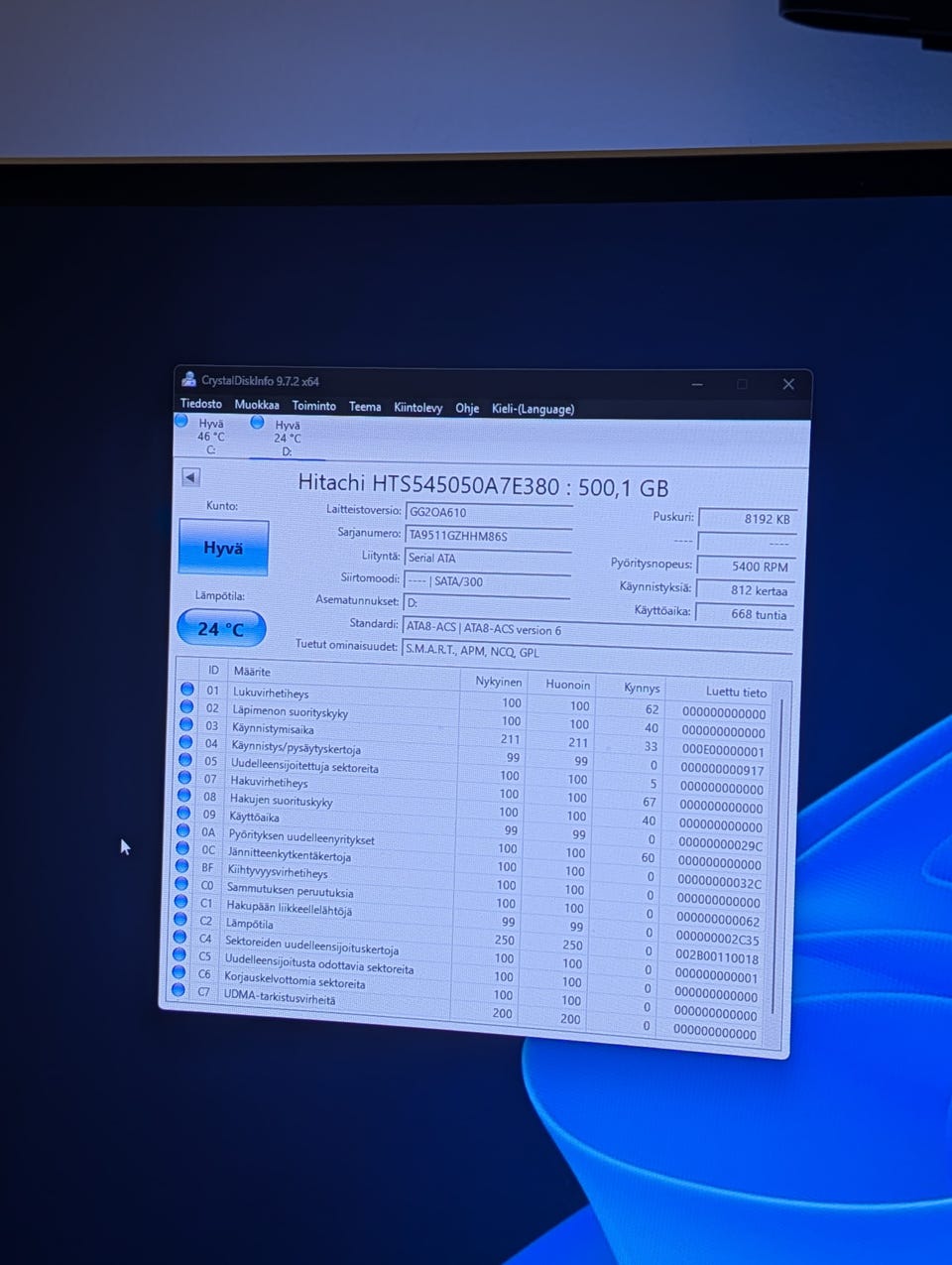
Task: Click the Sarjanumero field TA9511GZHHM86S
Action: (489, 537)
